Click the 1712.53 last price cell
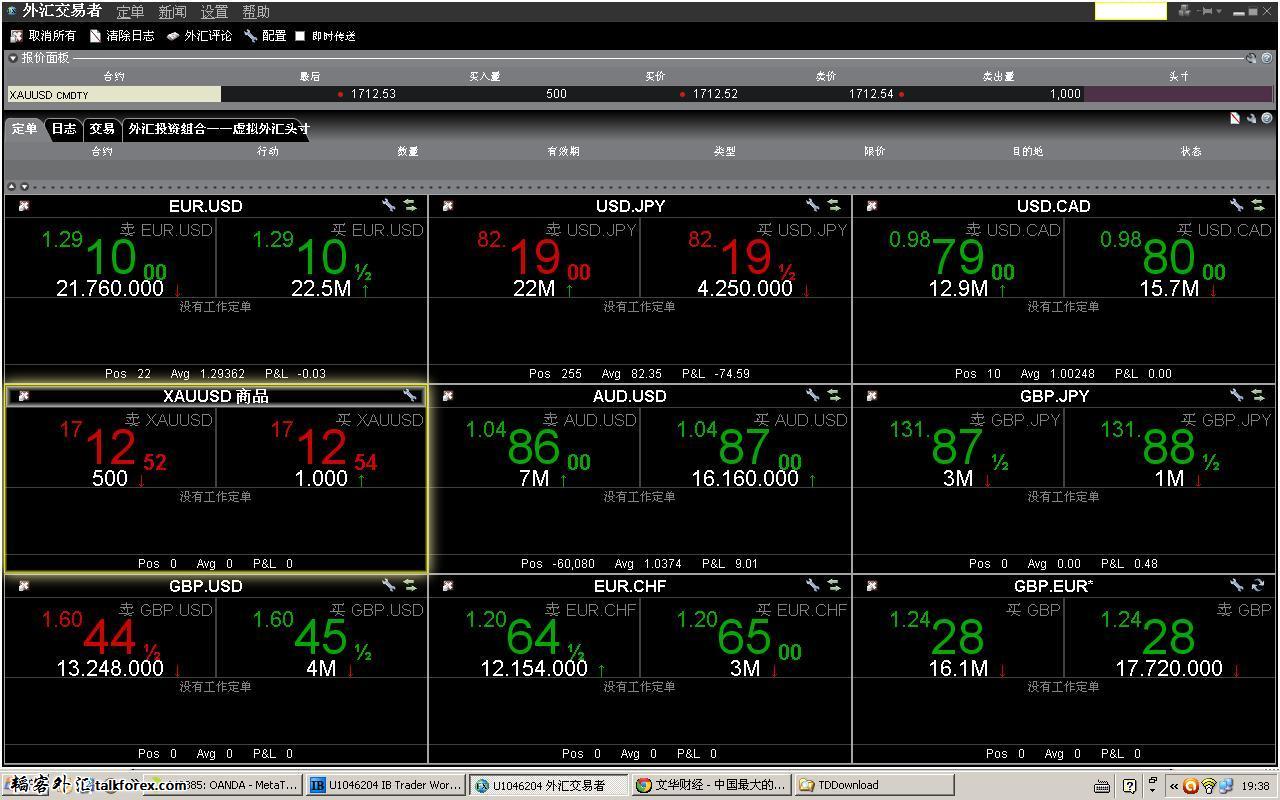The width and height of the screenshot is (1280, 800). pyautogui.click(x=310, y=94)
